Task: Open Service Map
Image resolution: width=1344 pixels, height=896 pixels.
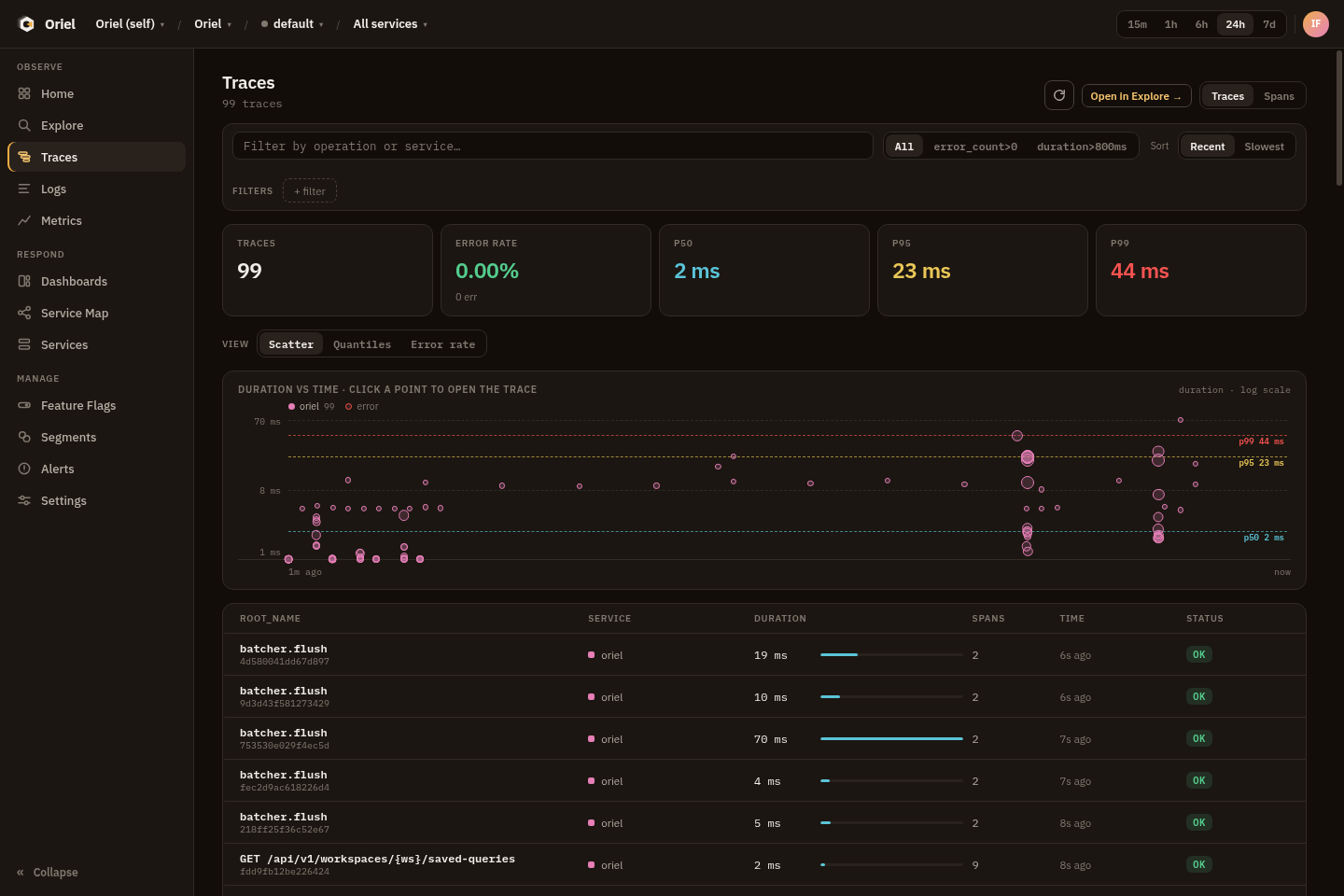Action: coord(96,313)
